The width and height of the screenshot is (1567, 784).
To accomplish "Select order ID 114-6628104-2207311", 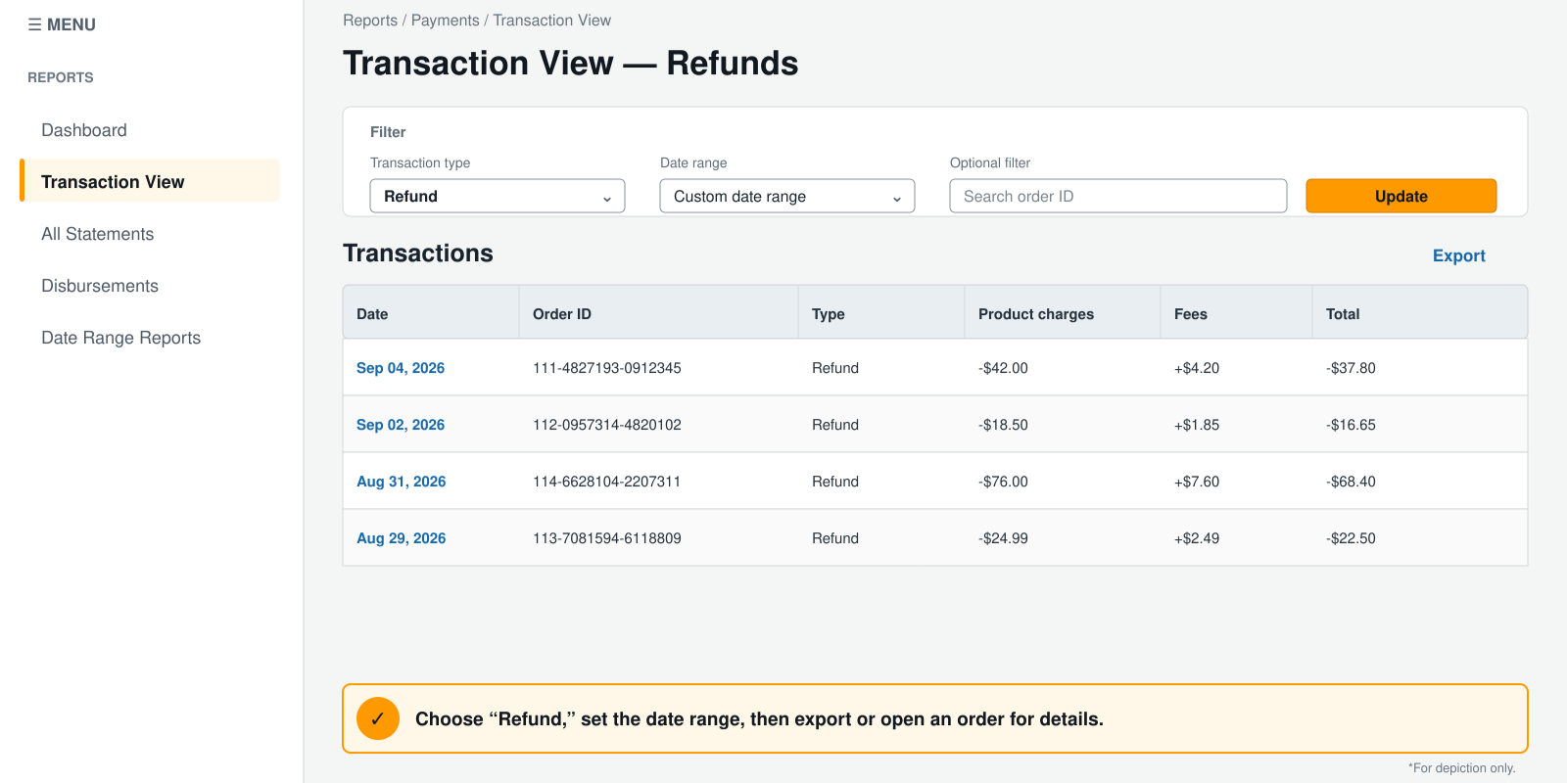I will point(607,482).
